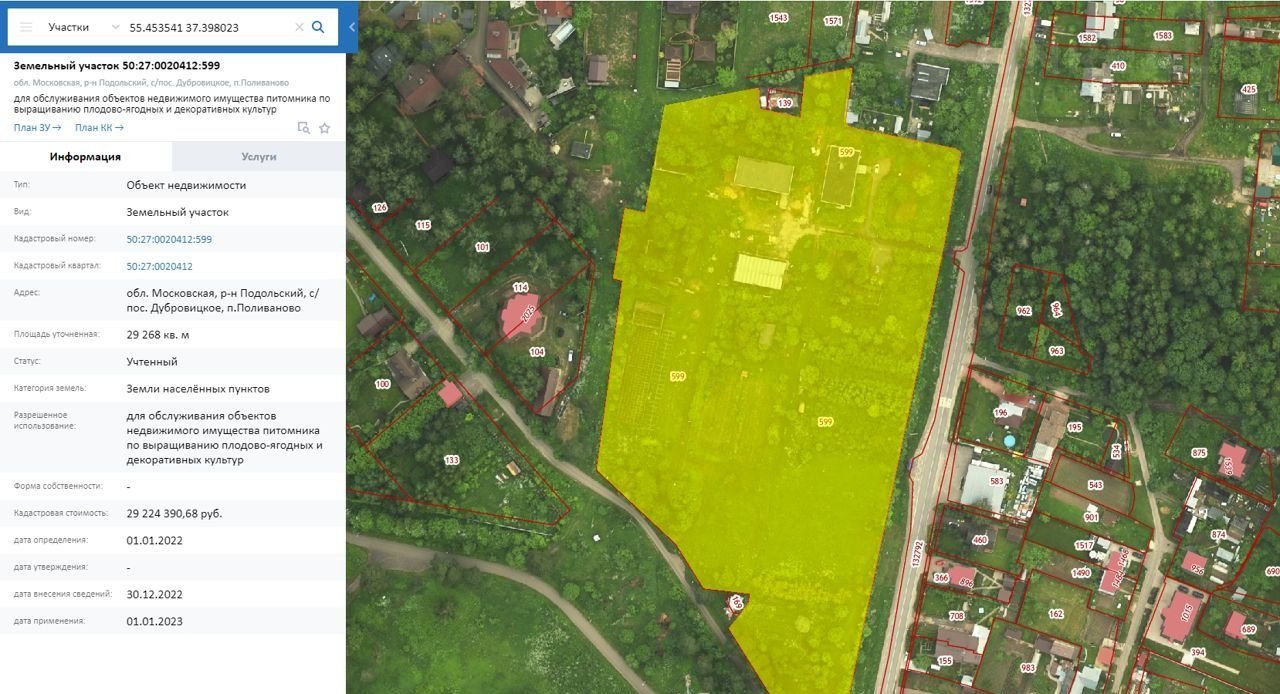Switch to the Услуги tab

pos(259,157)
